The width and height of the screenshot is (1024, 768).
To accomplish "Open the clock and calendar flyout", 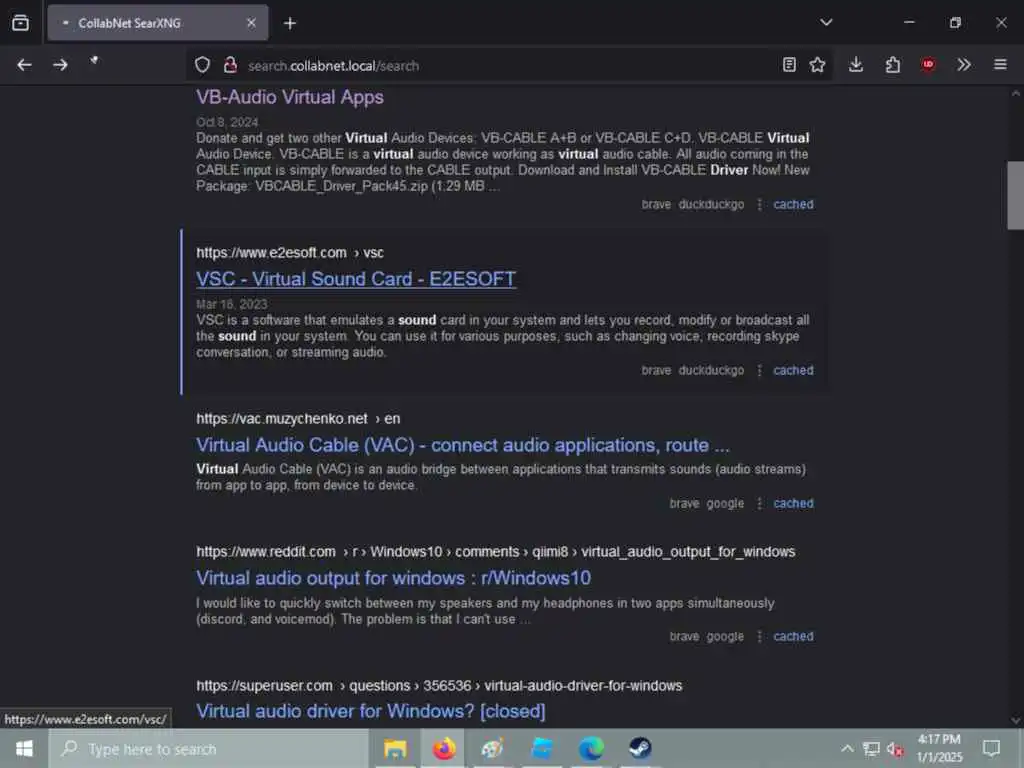I will [x=939, y=748].
